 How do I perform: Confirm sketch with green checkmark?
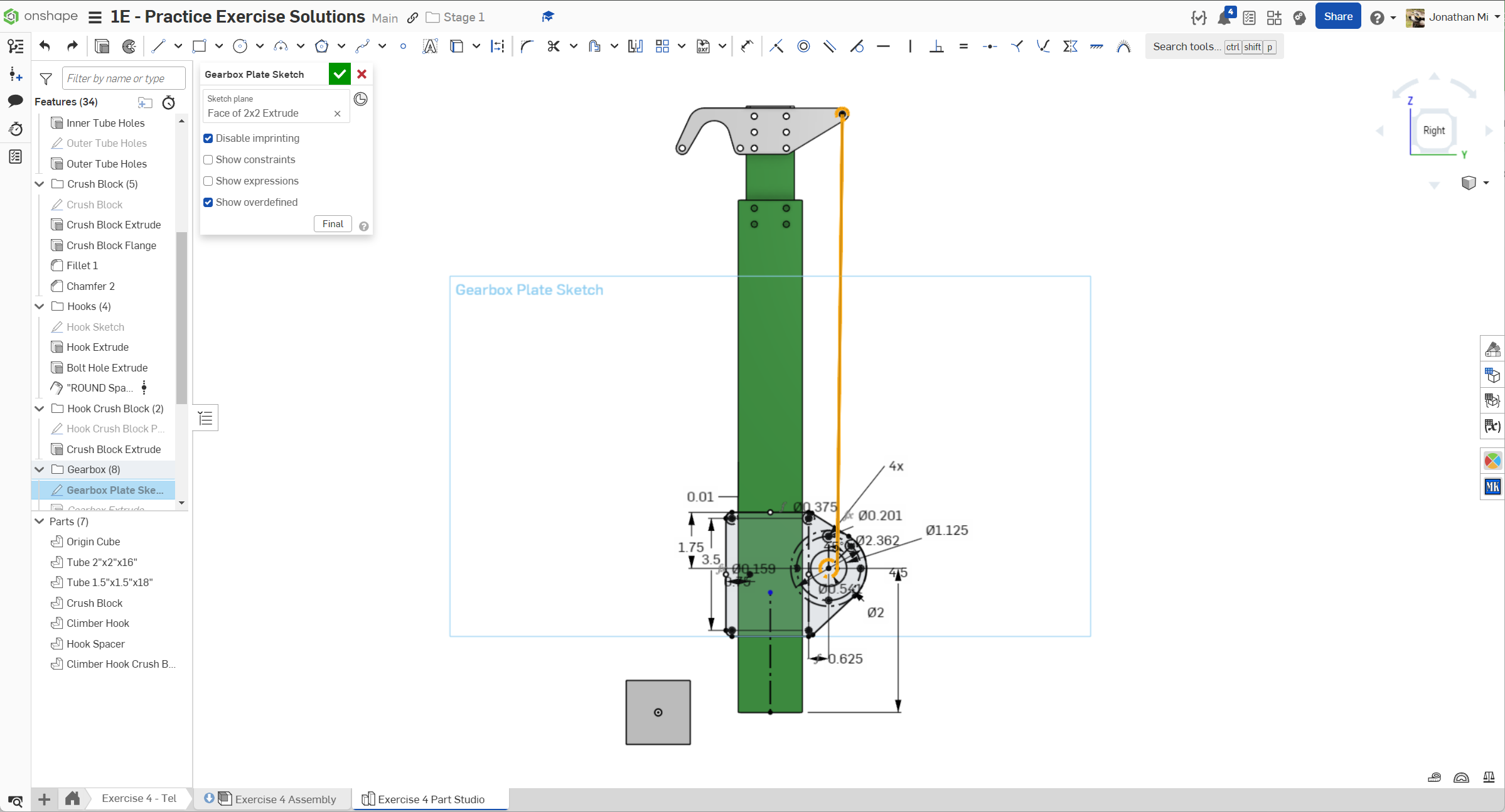click(x=340, y=74)
